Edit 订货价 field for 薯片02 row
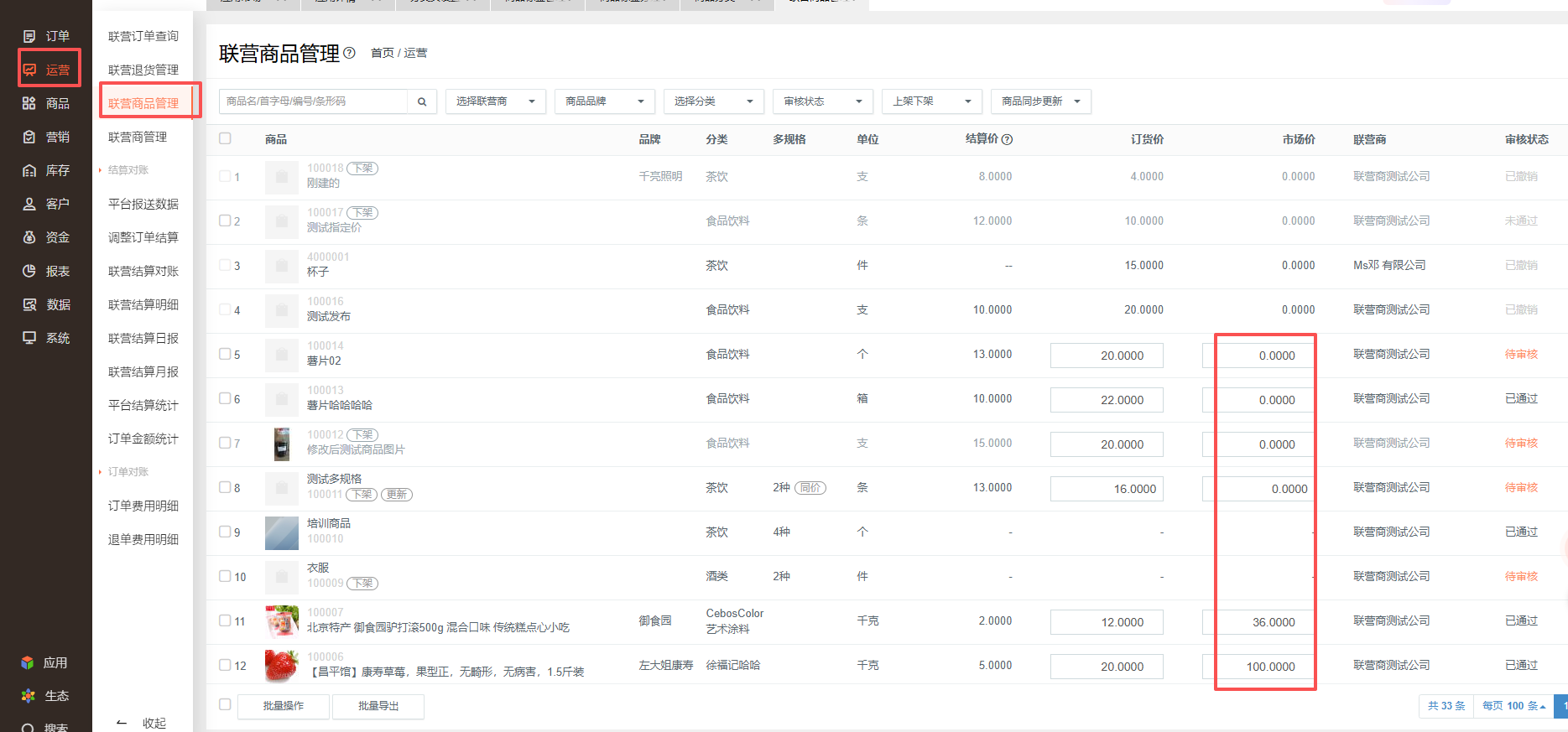Image resolution: width=1568 pixels, height=732 pixels. [1107, 356]
